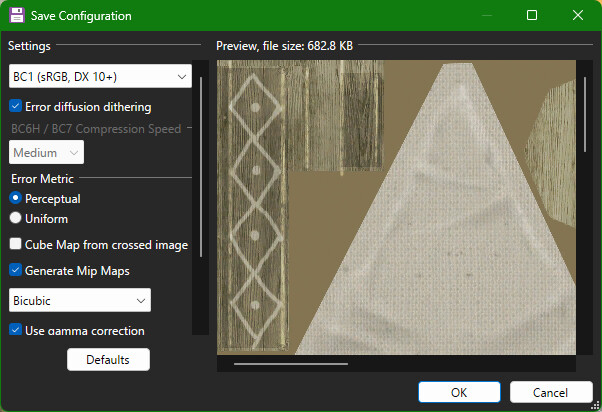Open the Medium compression speed dropdown

(x=47, y=153)
